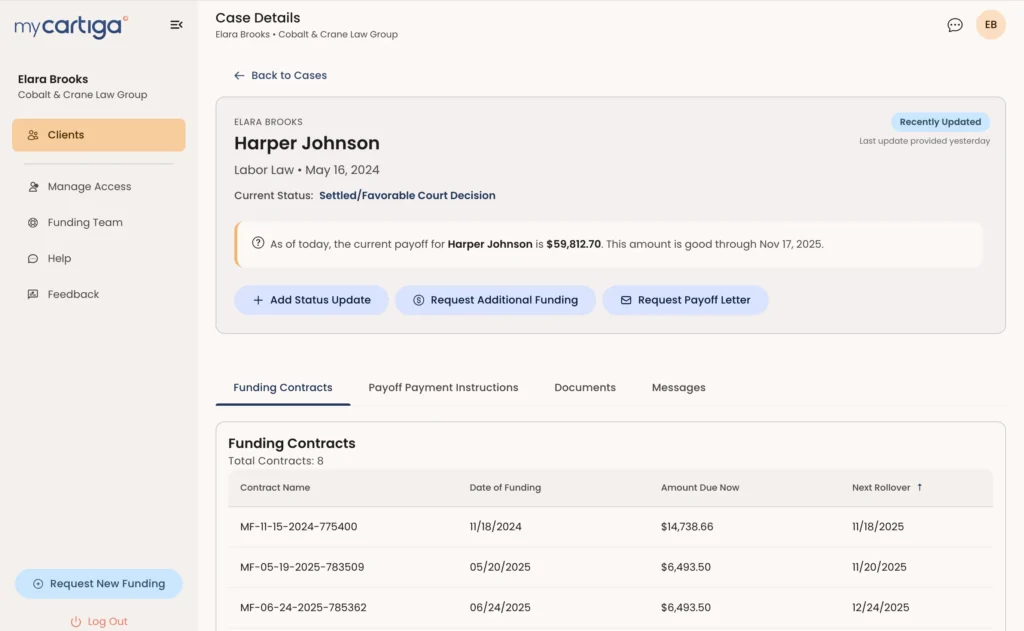Viewport: 1024px width, 631px height.
Task: Click the Settled/Favorable Court Decision status
Action: pos(407,196)
